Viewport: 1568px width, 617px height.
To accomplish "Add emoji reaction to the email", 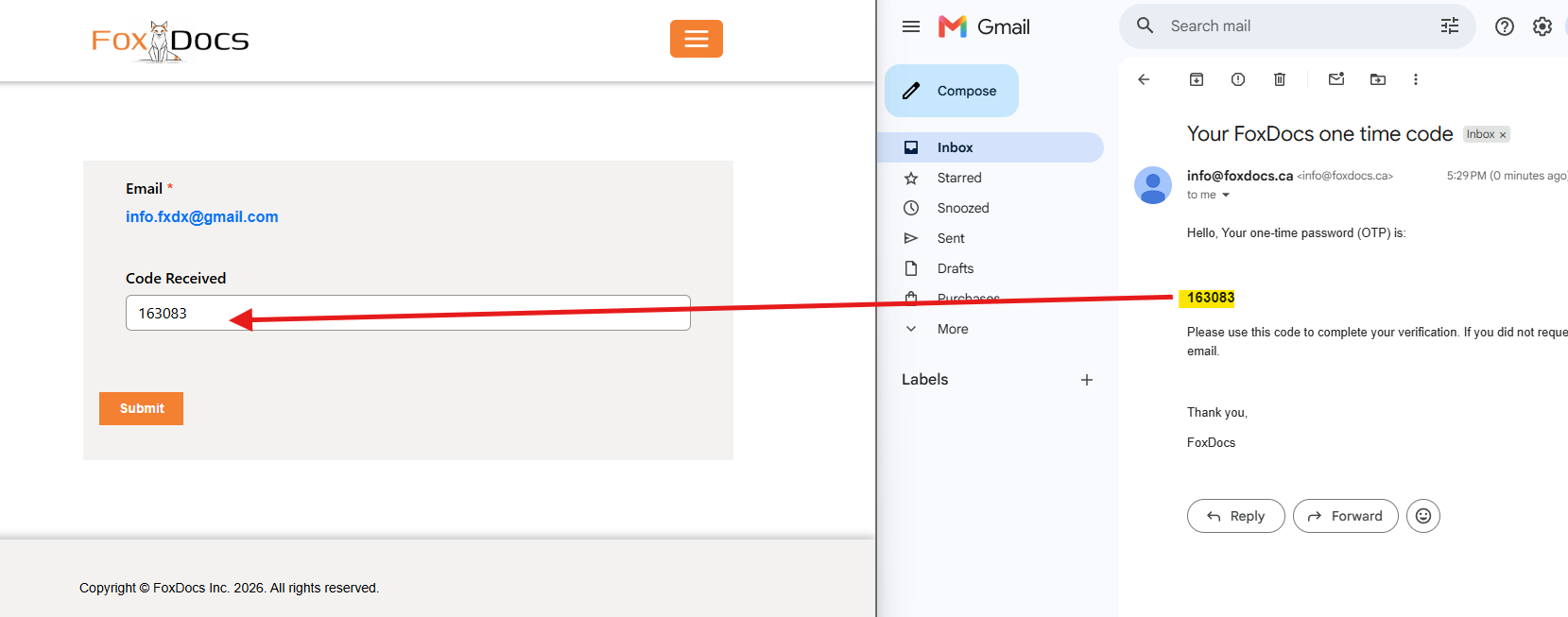I will [1423, 516].
